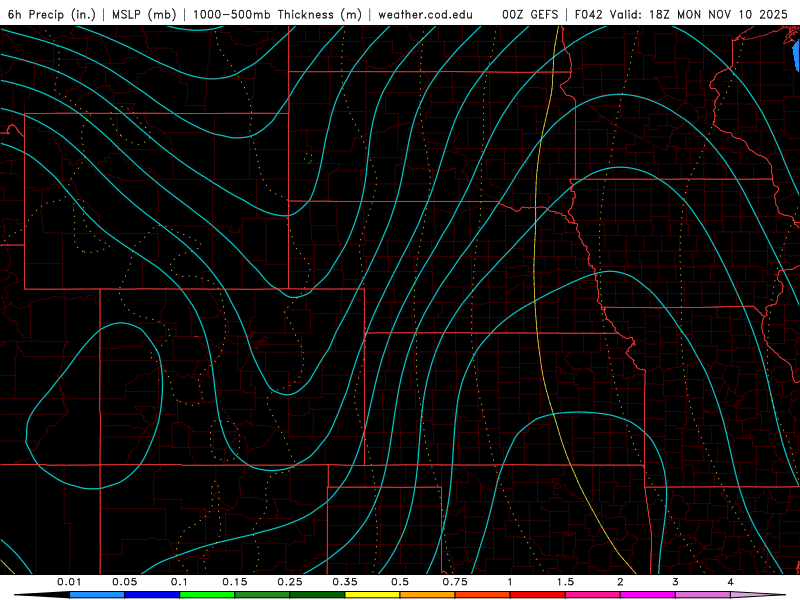The height and width of the screenshot is (600, 800).
Task: Click the 'Valid: 18Z MON NOV 10 2025' text
Action: [699, 15]
